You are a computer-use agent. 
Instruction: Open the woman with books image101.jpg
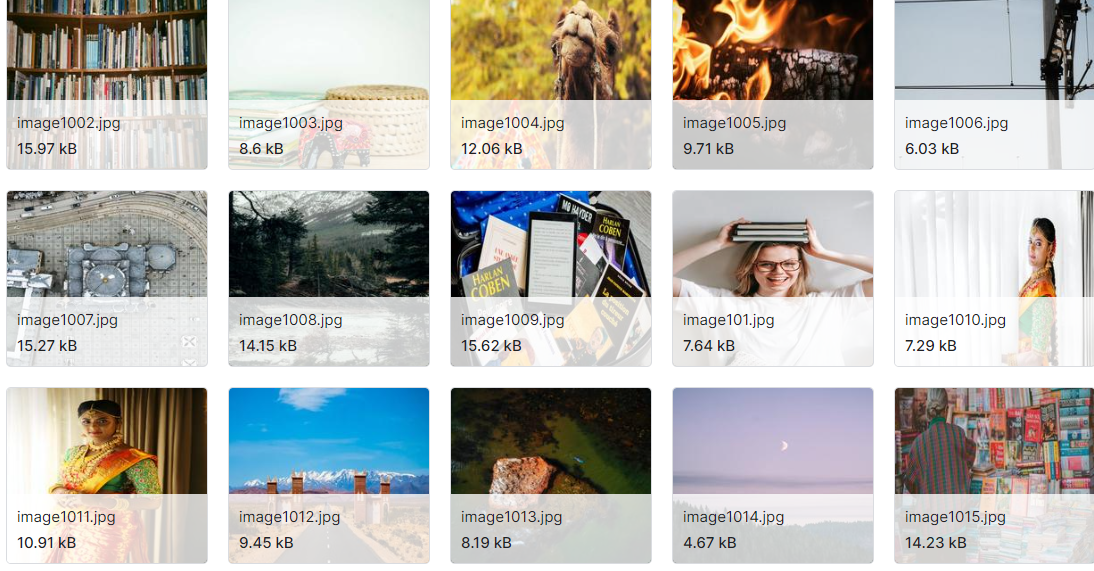[772, 279]
